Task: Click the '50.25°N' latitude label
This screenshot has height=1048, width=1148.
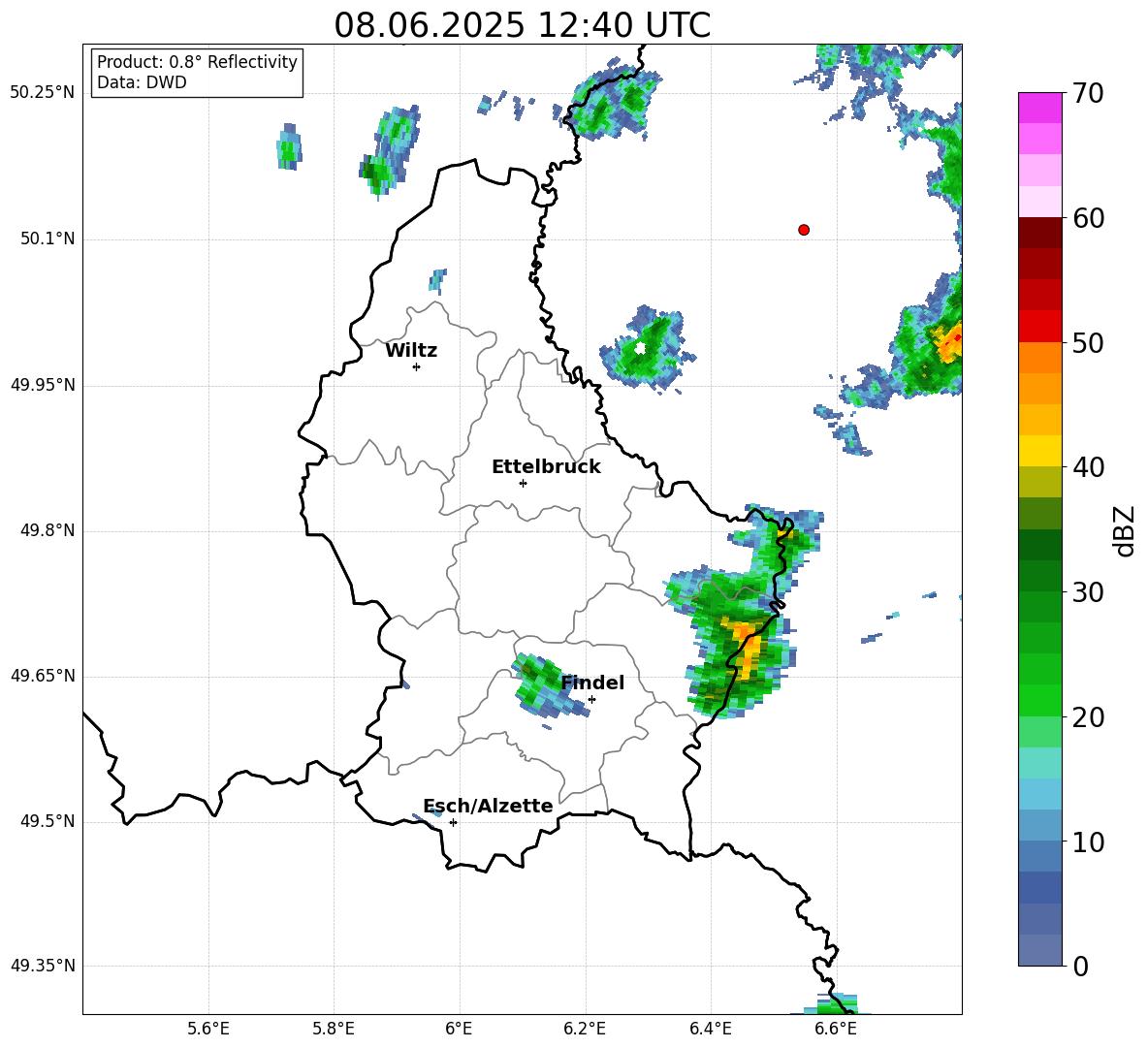Action: pyautogui.click(x=43, y=93)
